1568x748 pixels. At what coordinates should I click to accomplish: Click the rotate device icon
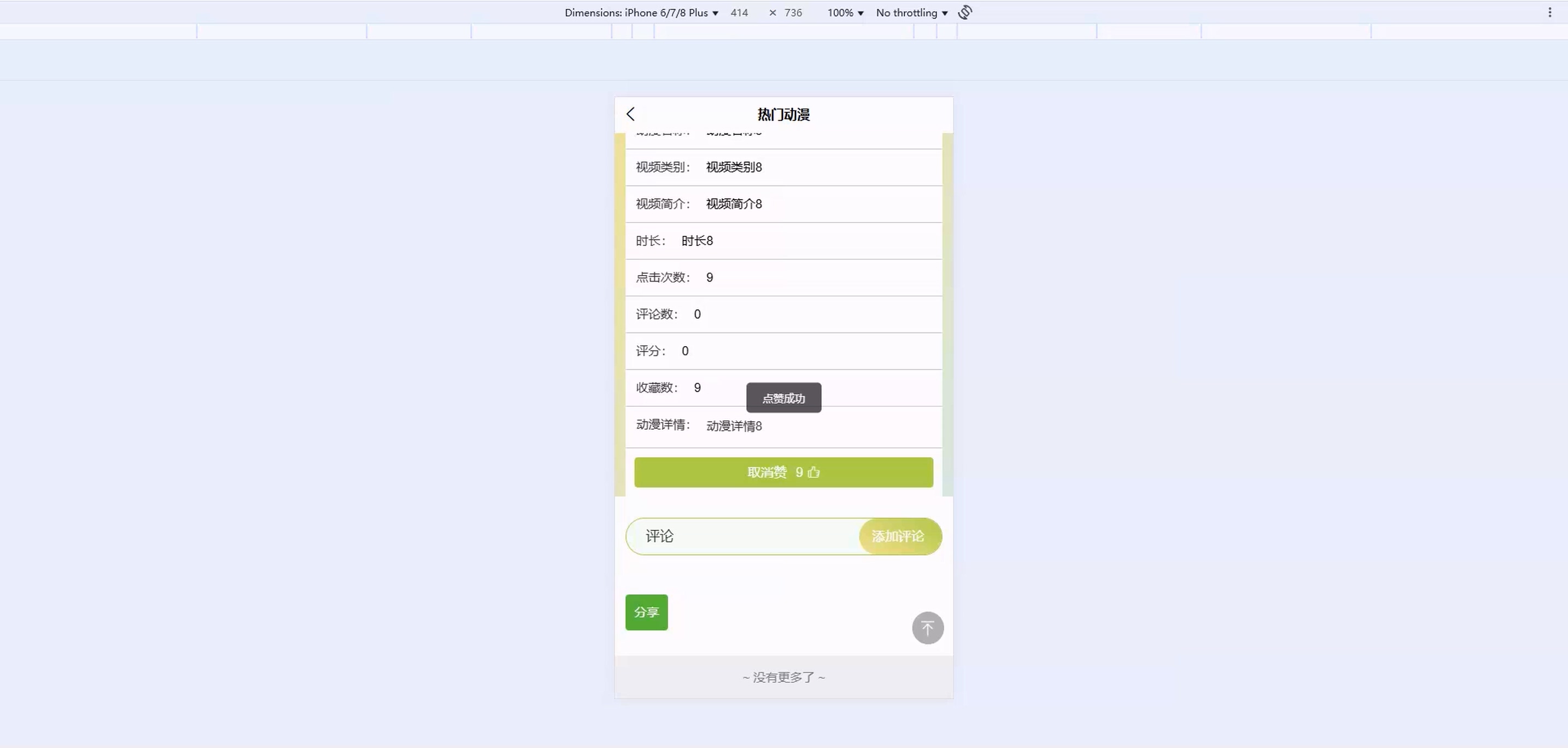[965, 12]
